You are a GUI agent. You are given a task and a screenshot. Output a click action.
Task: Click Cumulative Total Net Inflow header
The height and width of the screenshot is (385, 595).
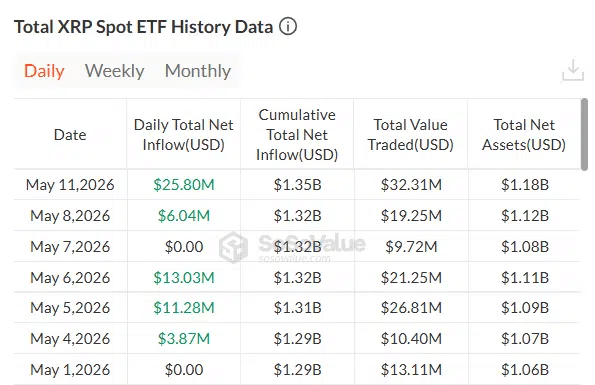coord(297,135)
